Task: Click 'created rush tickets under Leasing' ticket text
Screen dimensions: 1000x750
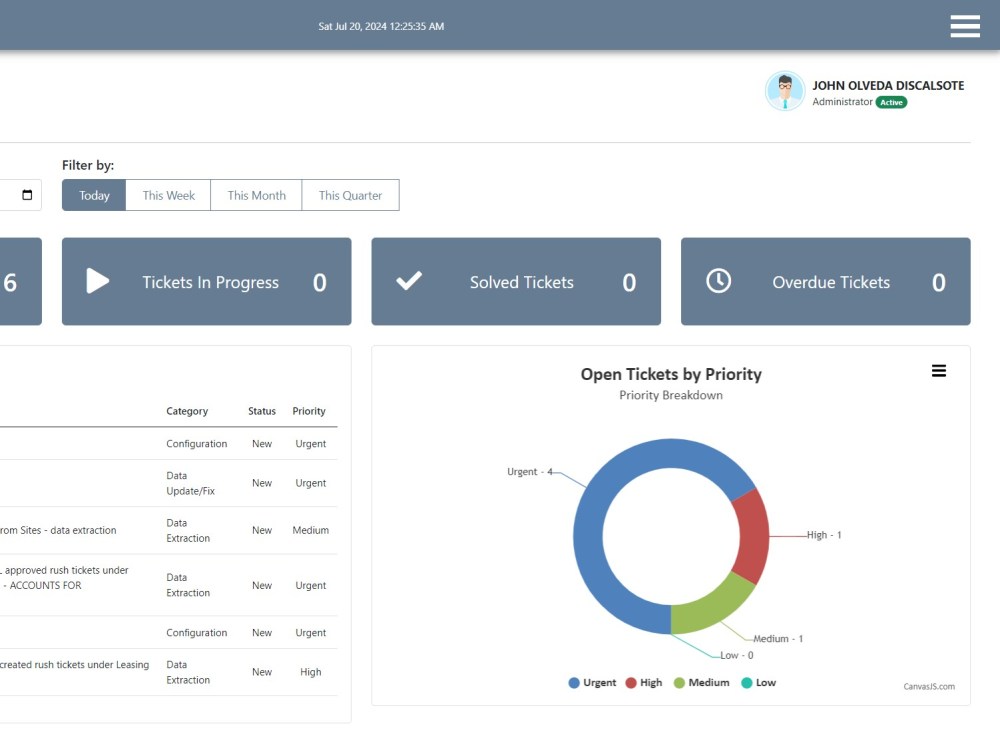Action: click(x=75, y=665)
